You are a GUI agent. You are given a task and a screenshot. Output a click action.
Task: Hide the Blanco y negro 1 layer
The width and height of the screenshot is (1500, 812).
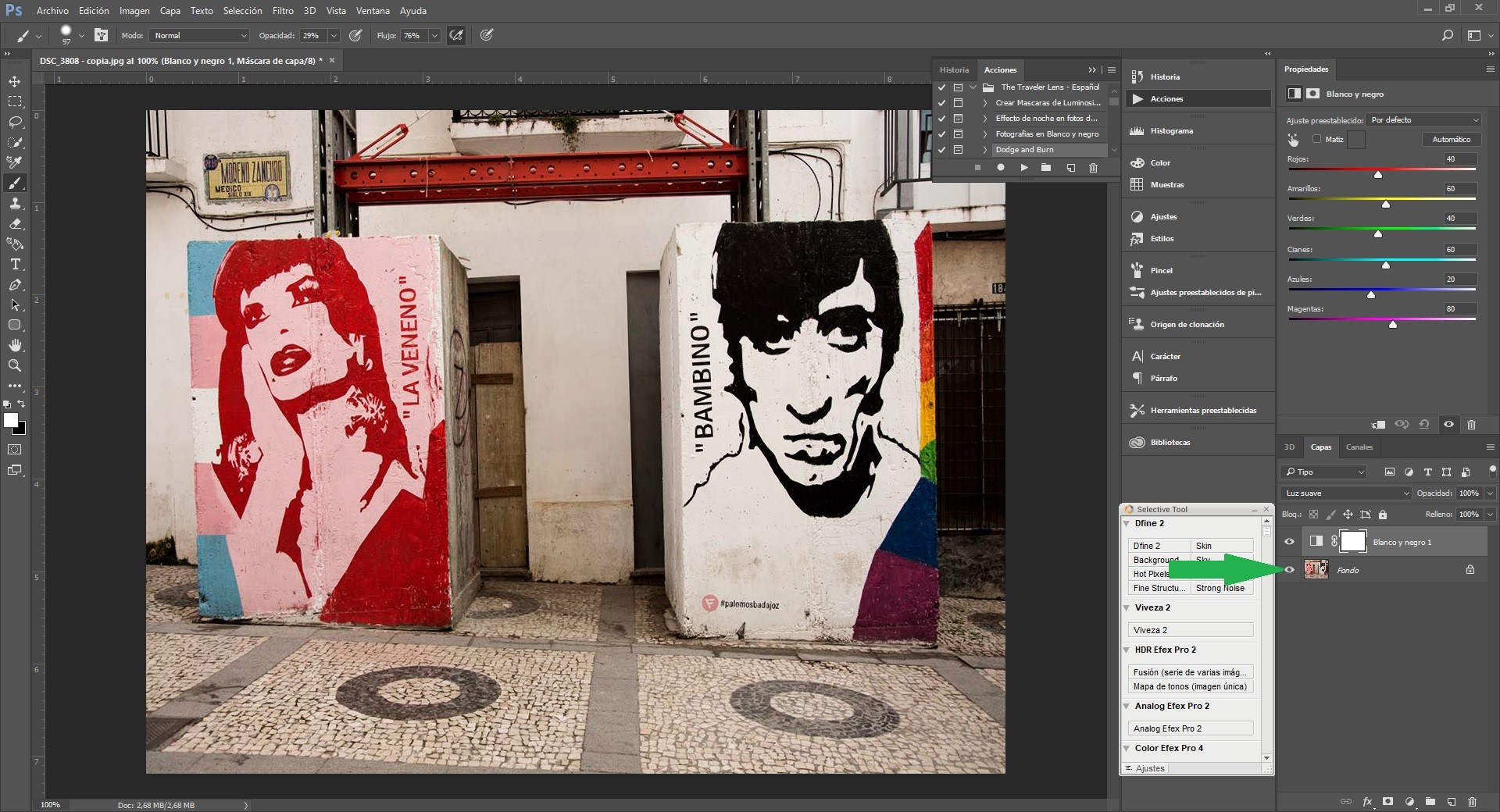[1289, 542]
